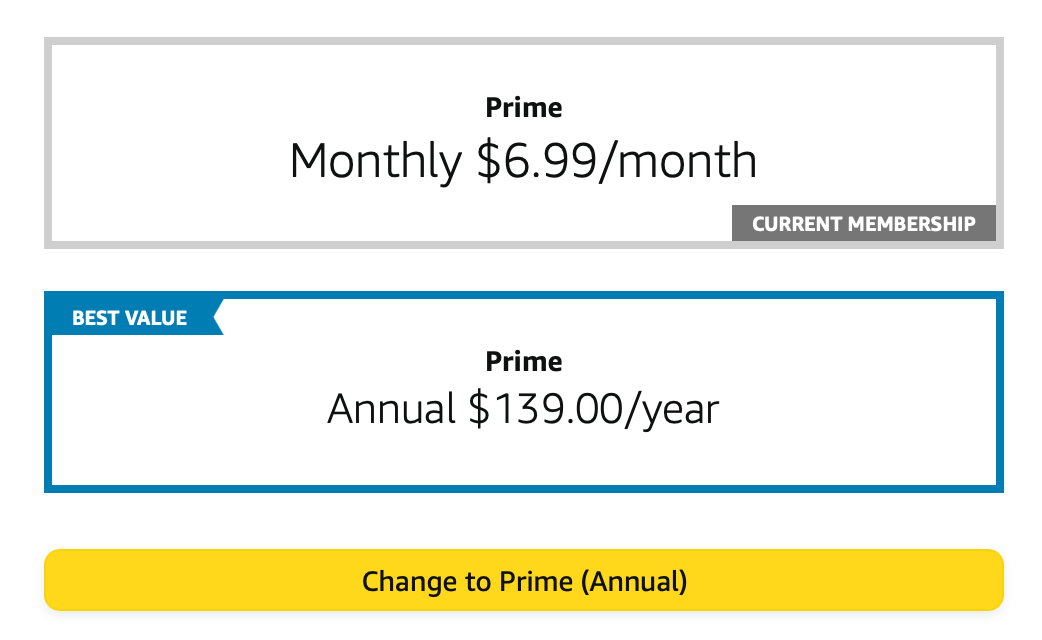Click the $6.99/month price text

[616, 161]
